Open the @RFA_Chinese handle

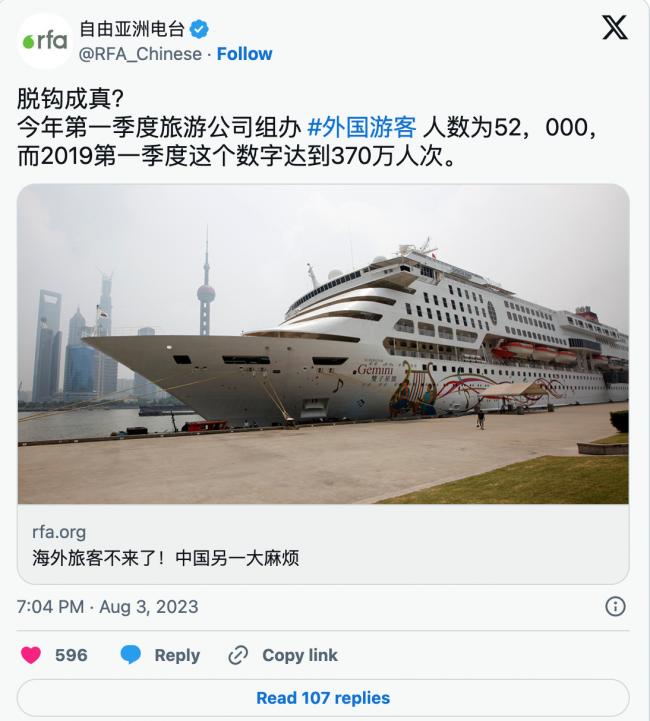point(140,54)
